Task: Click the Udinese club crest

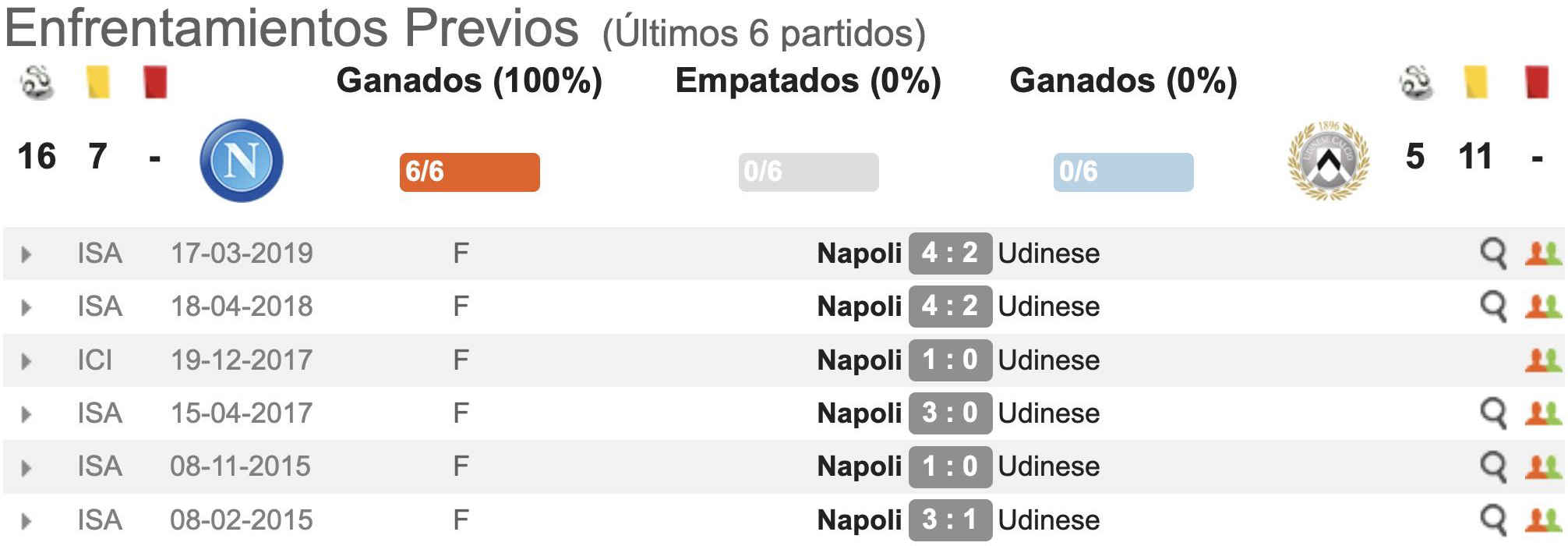Action: pyautogui.click(x=1329, y=161)
